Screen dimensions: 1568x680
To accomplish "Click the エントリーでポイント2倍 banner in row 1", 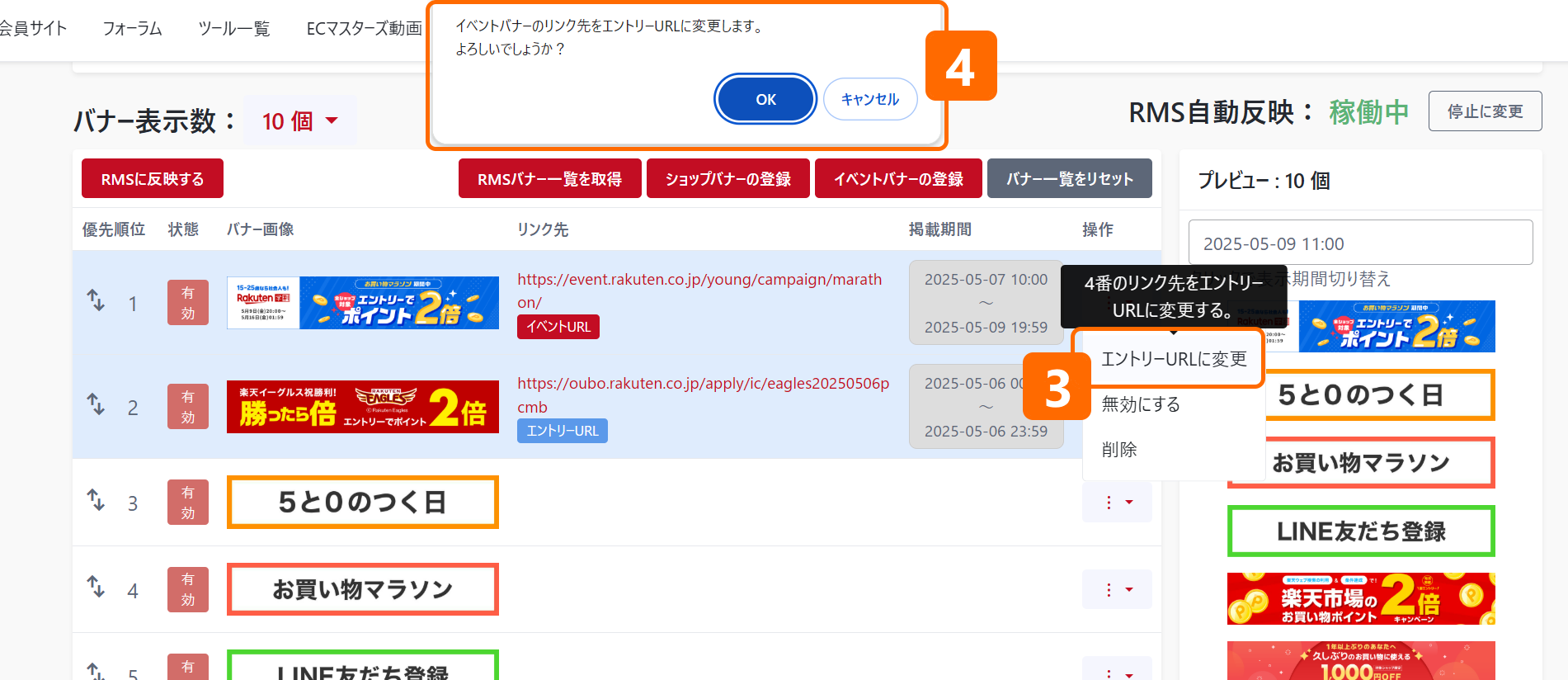I will coord(363,303).
